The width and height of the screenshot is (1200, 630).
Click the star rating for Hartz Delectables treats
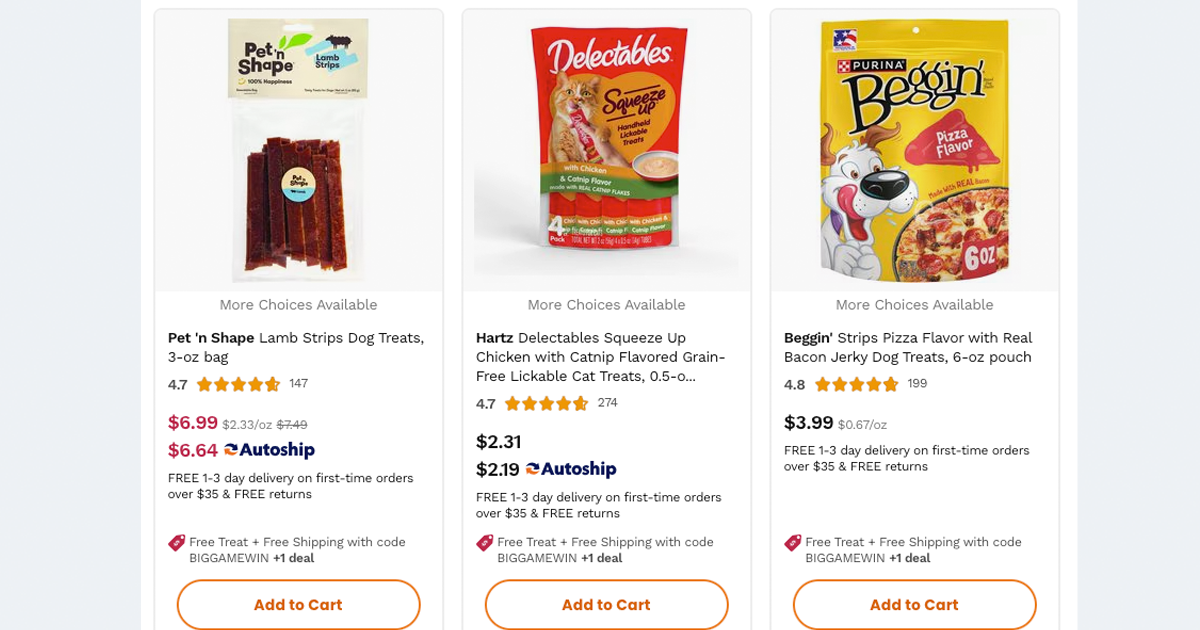pos(546,403)
